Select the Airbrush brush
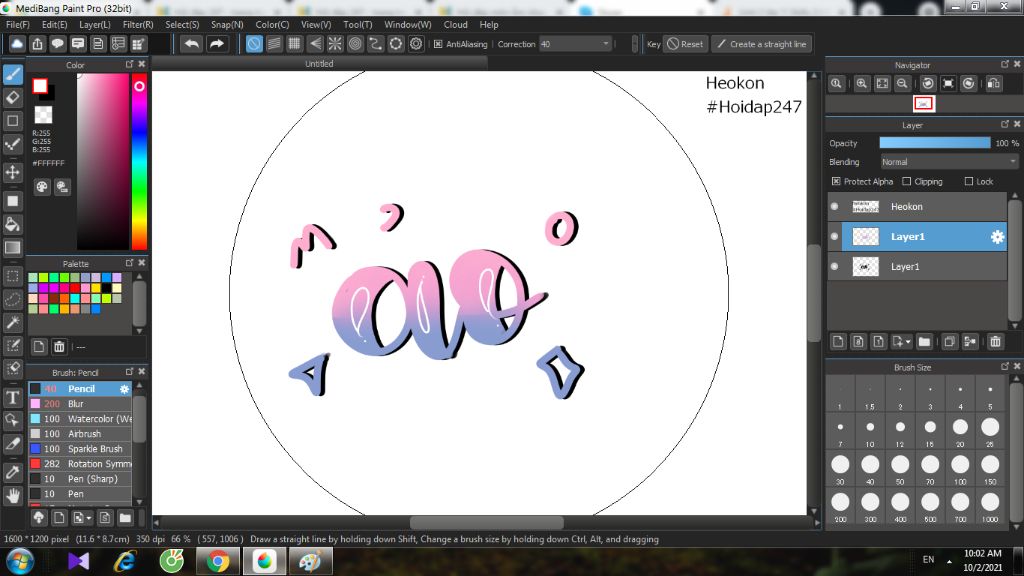 pos(80,434)
